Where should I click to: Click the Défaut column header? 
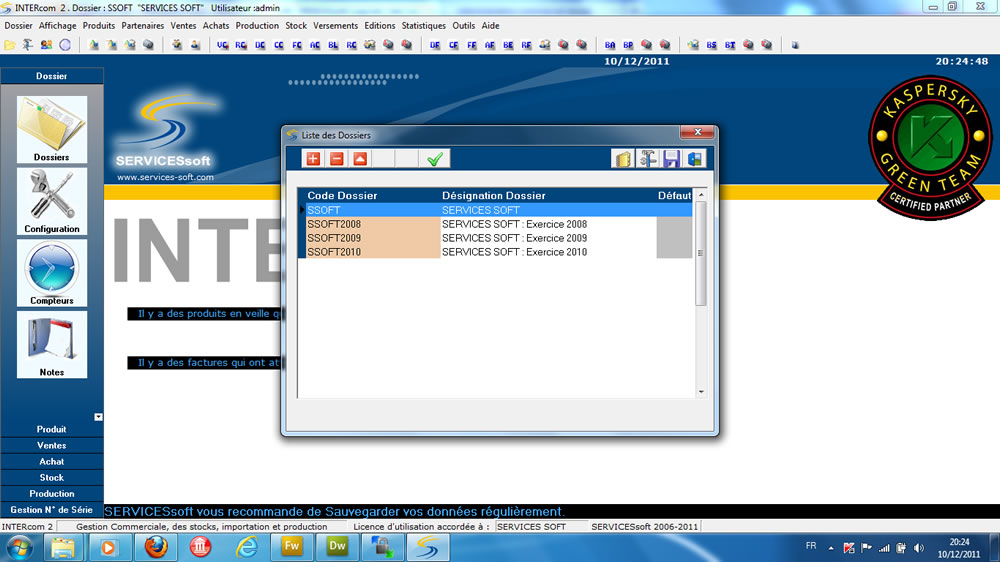click(x=674, y=195)
